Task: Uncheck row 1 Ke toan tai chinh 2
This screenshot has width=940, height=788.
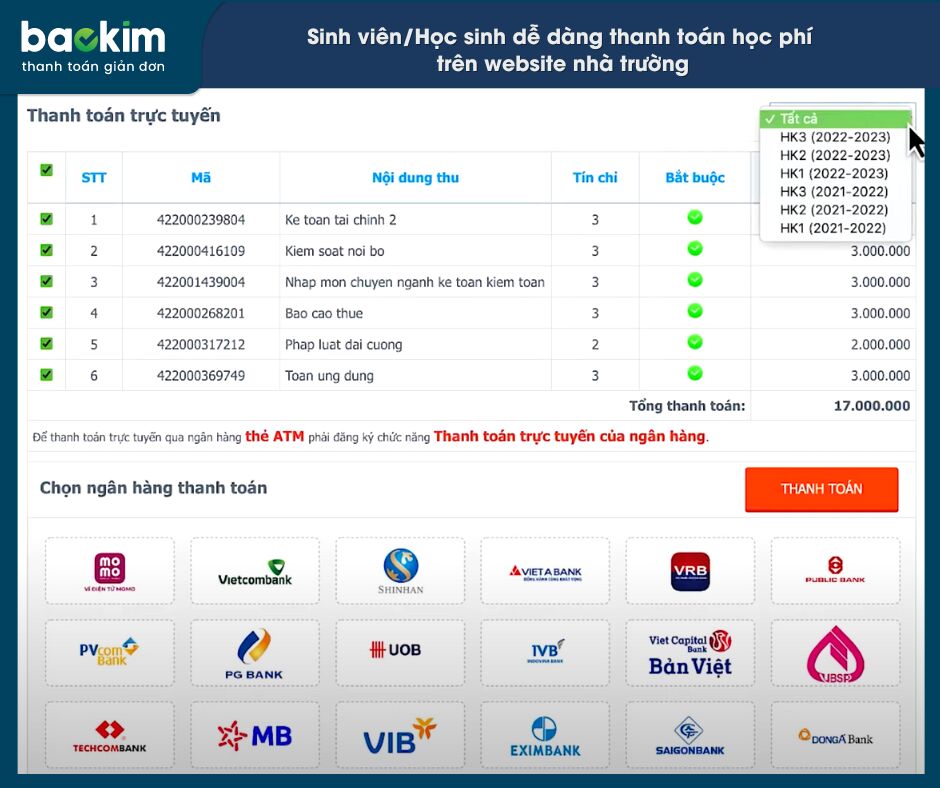Action: tap(46, 219)
